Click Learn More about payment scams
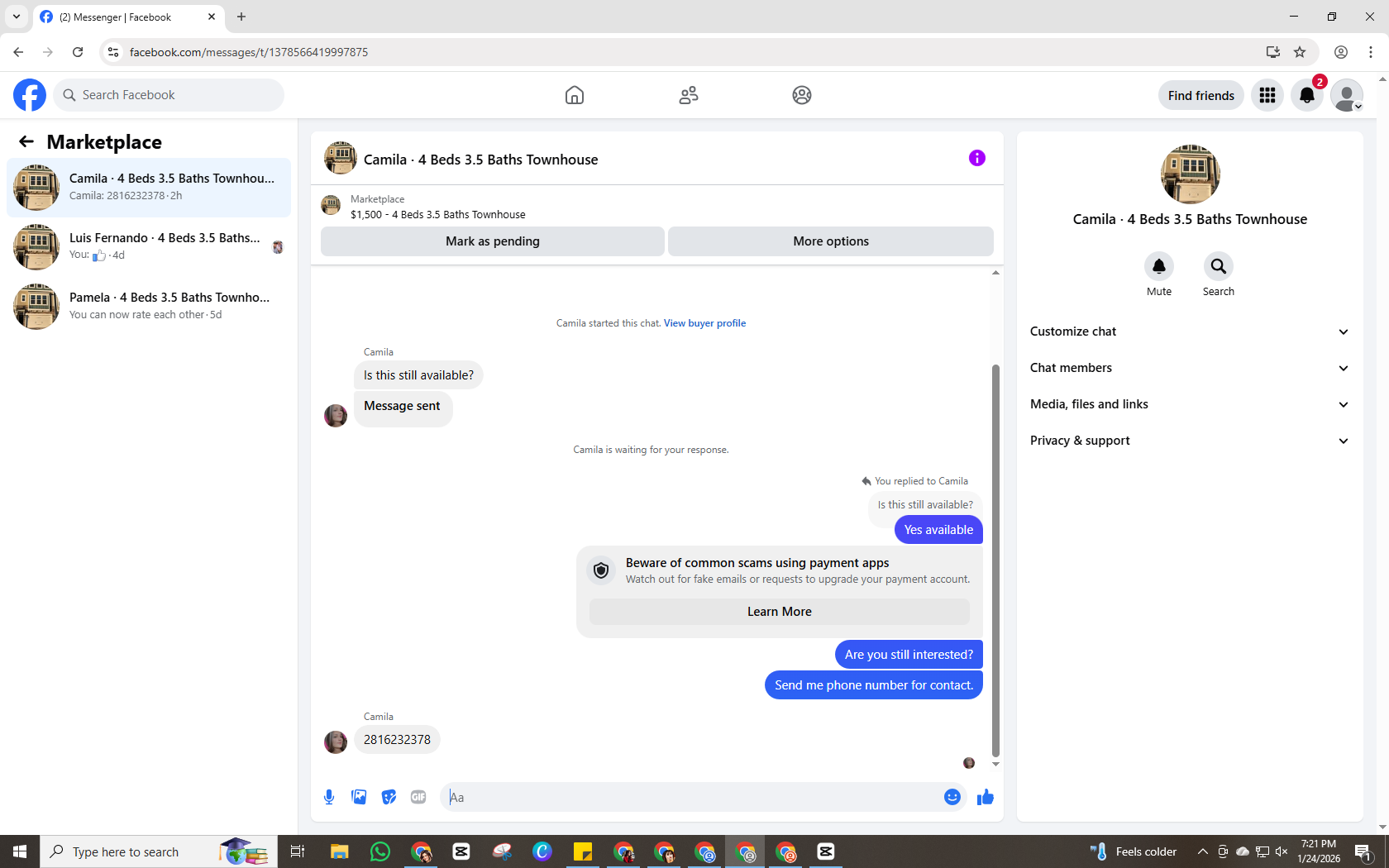Viewport: 1389px width, 868px height. click(780, 612)
